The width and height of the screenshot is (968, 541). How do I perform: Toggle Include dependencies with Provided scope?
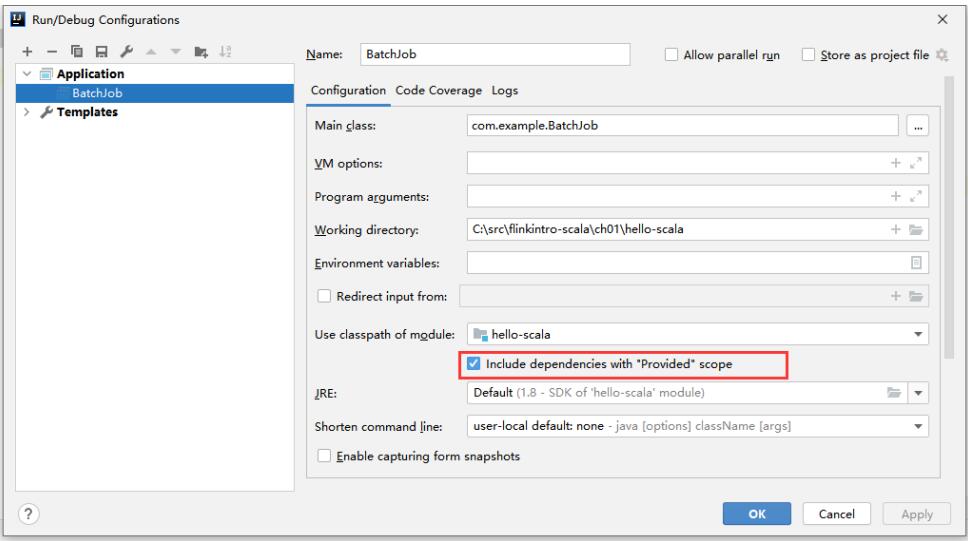(476, 364)
